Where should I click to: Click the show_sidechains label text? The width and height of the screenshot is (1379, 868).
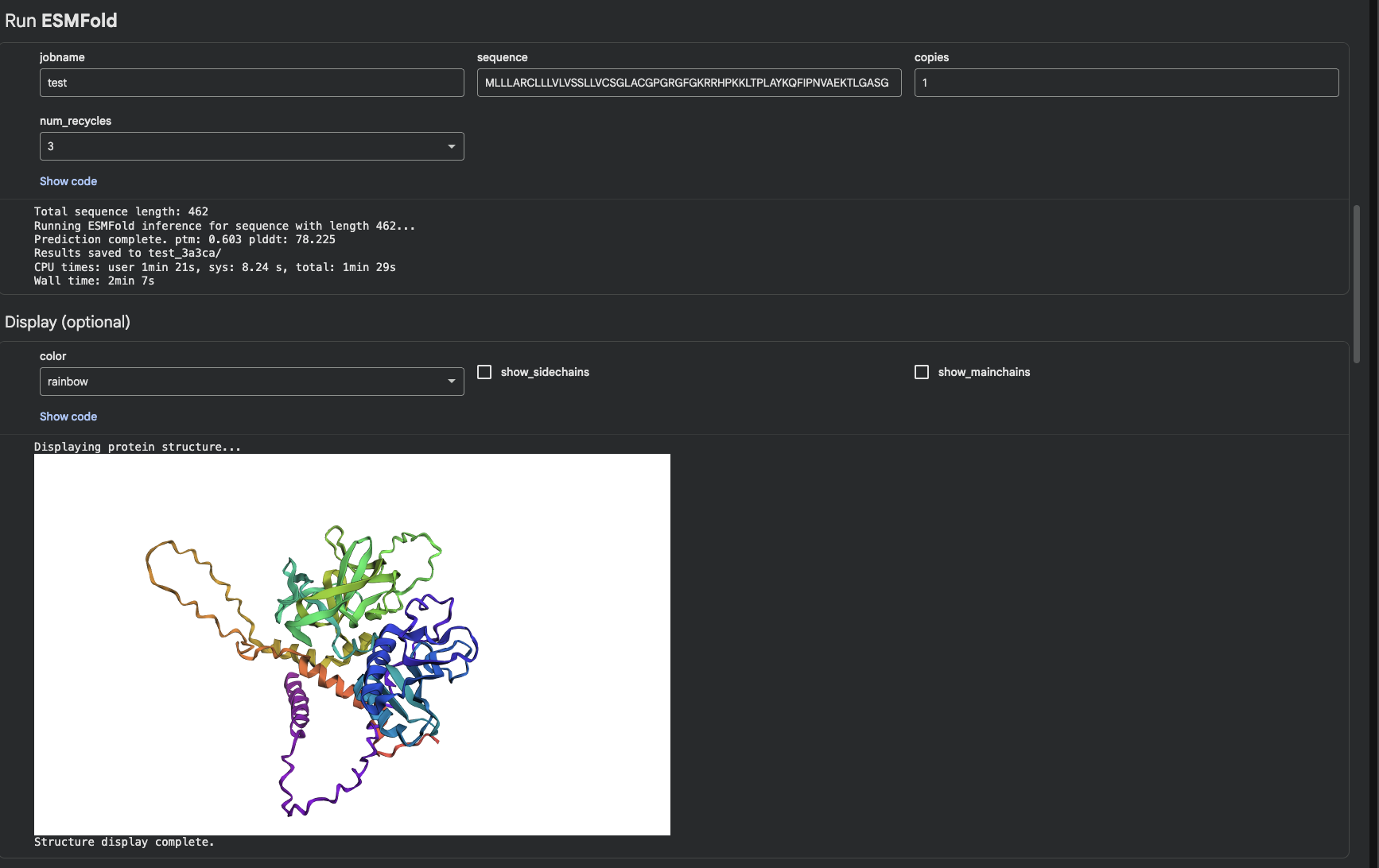[x=545, y=372]
